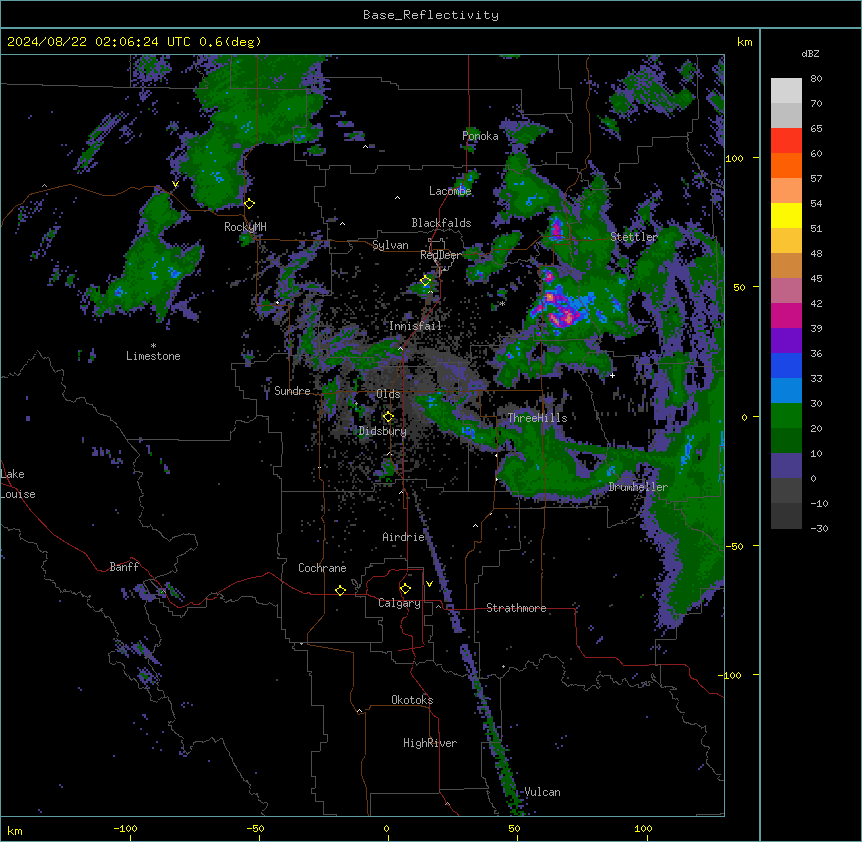
Task: Select the Vulcan label
Action: [542, 792]
